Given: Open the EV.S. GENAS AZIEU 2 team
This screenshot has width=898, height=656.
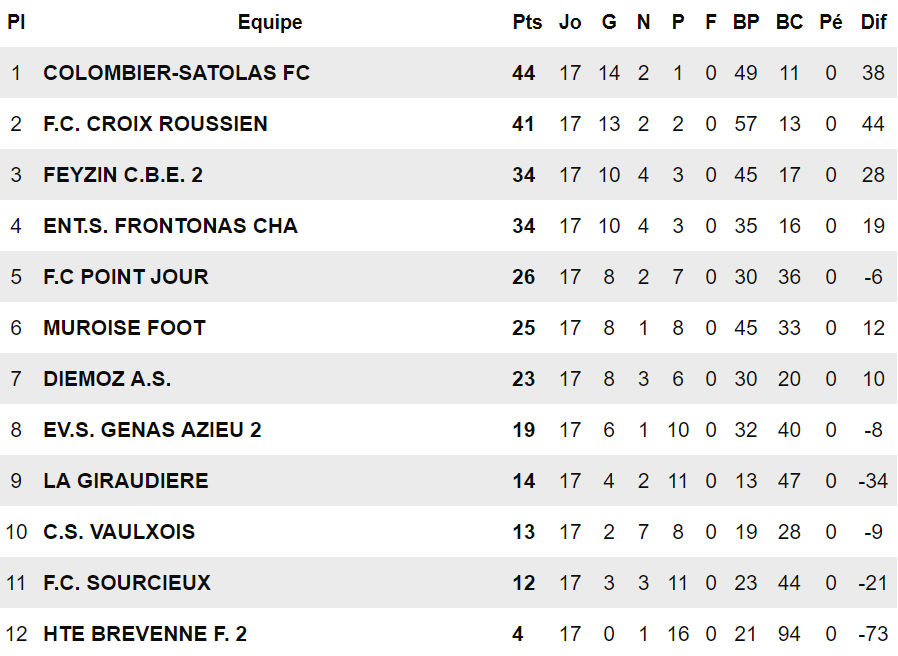Looking at the screenshot, I should click(152, 430).
